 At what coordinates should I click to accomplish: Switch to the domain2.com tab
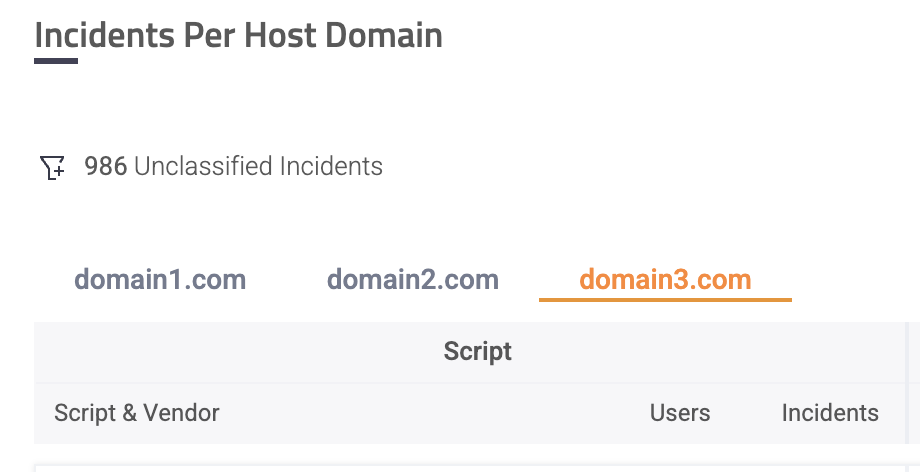(x=413, y=279)
